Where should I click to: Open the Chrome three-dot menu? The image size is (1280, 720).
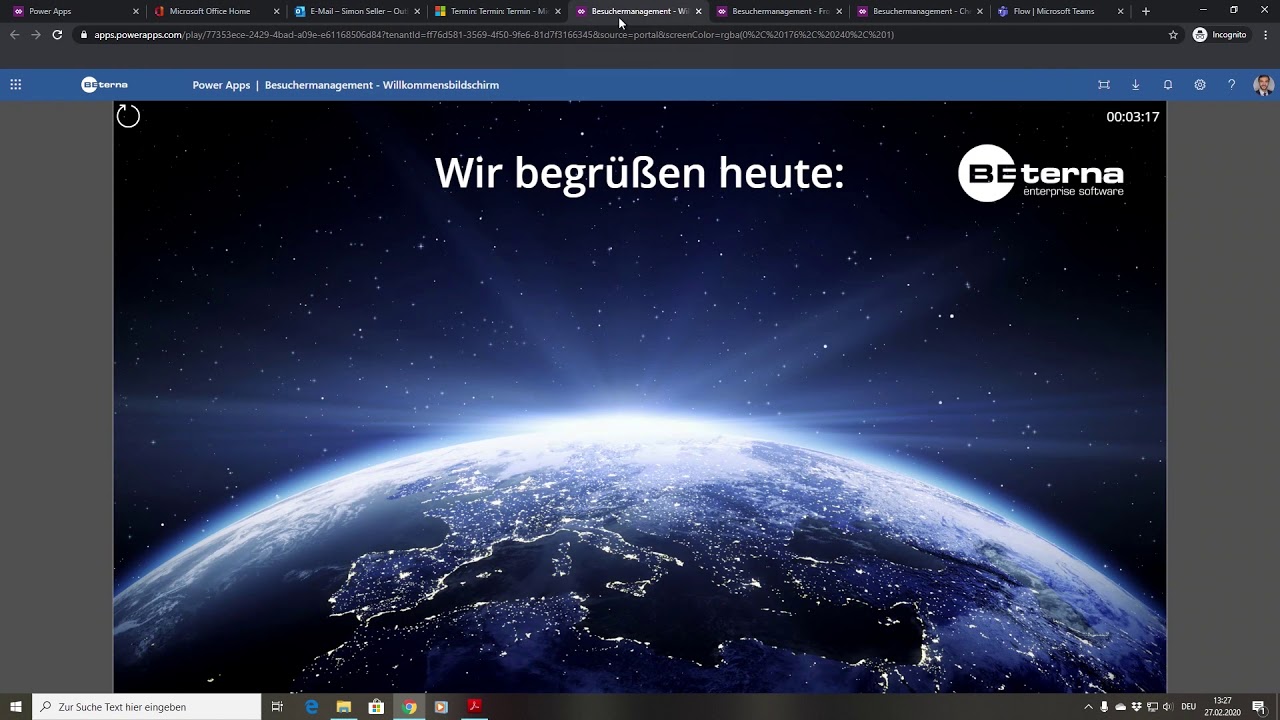pos(1265,34)
